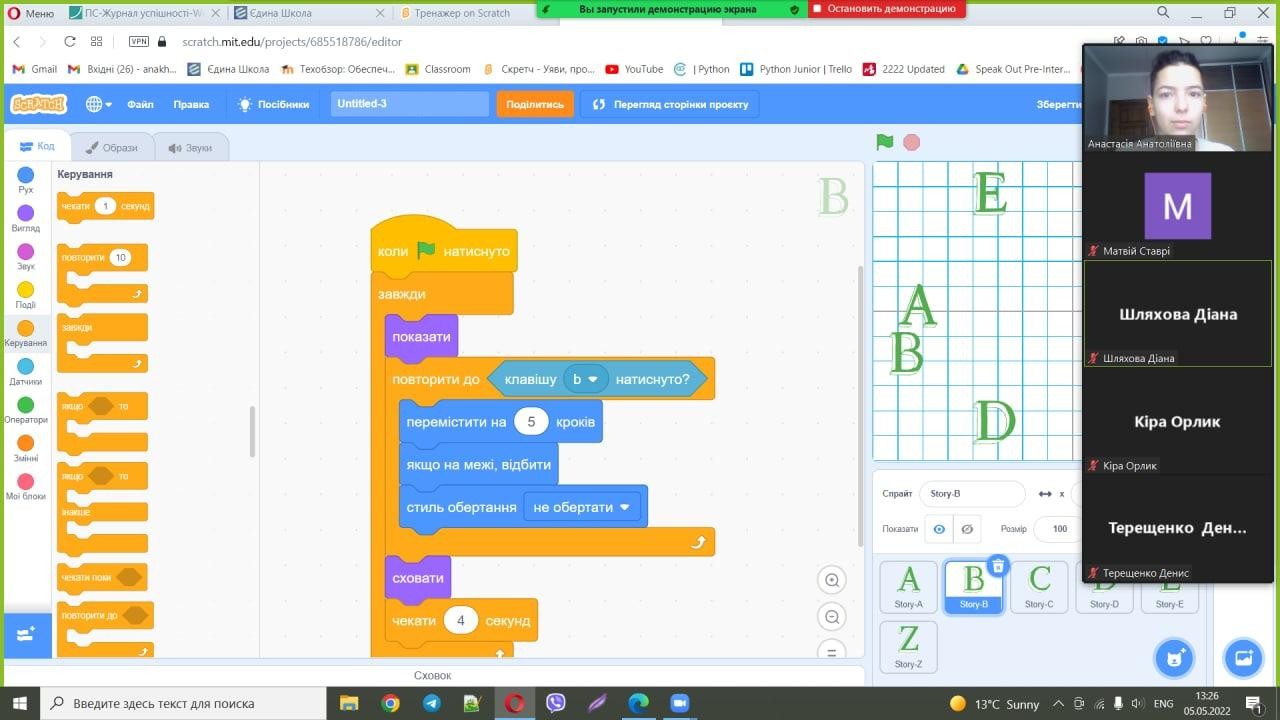Screen dimensions: 1280x720
Task: Open the Файл menu
Action: coord(140,104)
